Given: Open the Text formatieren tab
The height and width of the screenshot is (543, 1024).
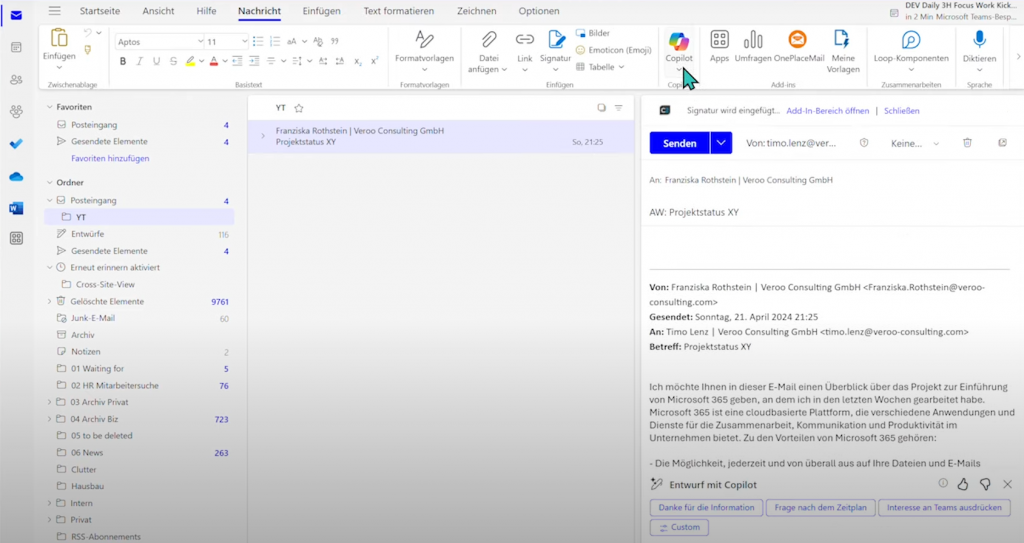Looking at the screenshot, I should (398, 10).
